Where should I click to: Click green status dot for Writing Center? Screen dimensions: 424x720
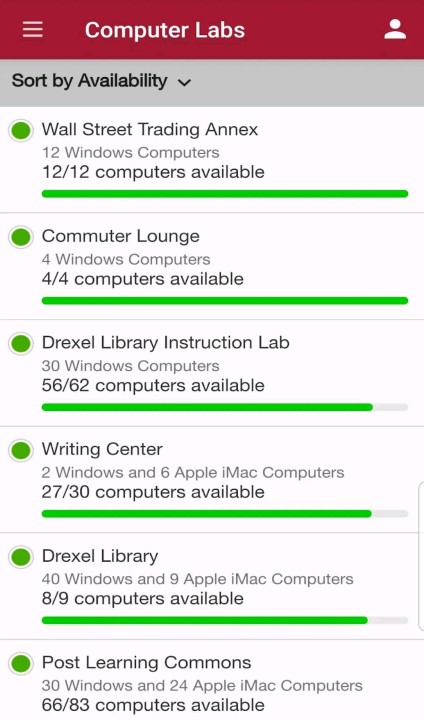click(x=21, y=450)
